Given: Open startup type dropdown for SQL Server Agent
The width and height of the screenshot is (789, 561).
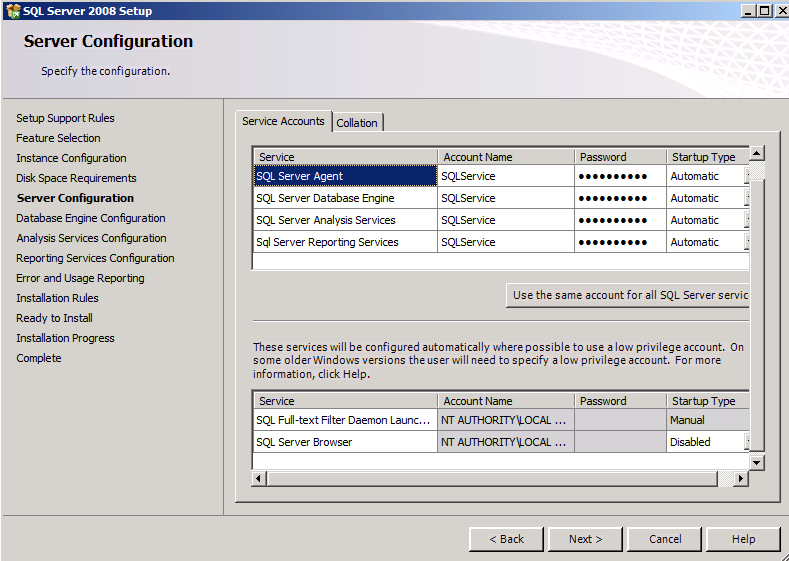Looking at the screenshot, I should pos(747,176).
